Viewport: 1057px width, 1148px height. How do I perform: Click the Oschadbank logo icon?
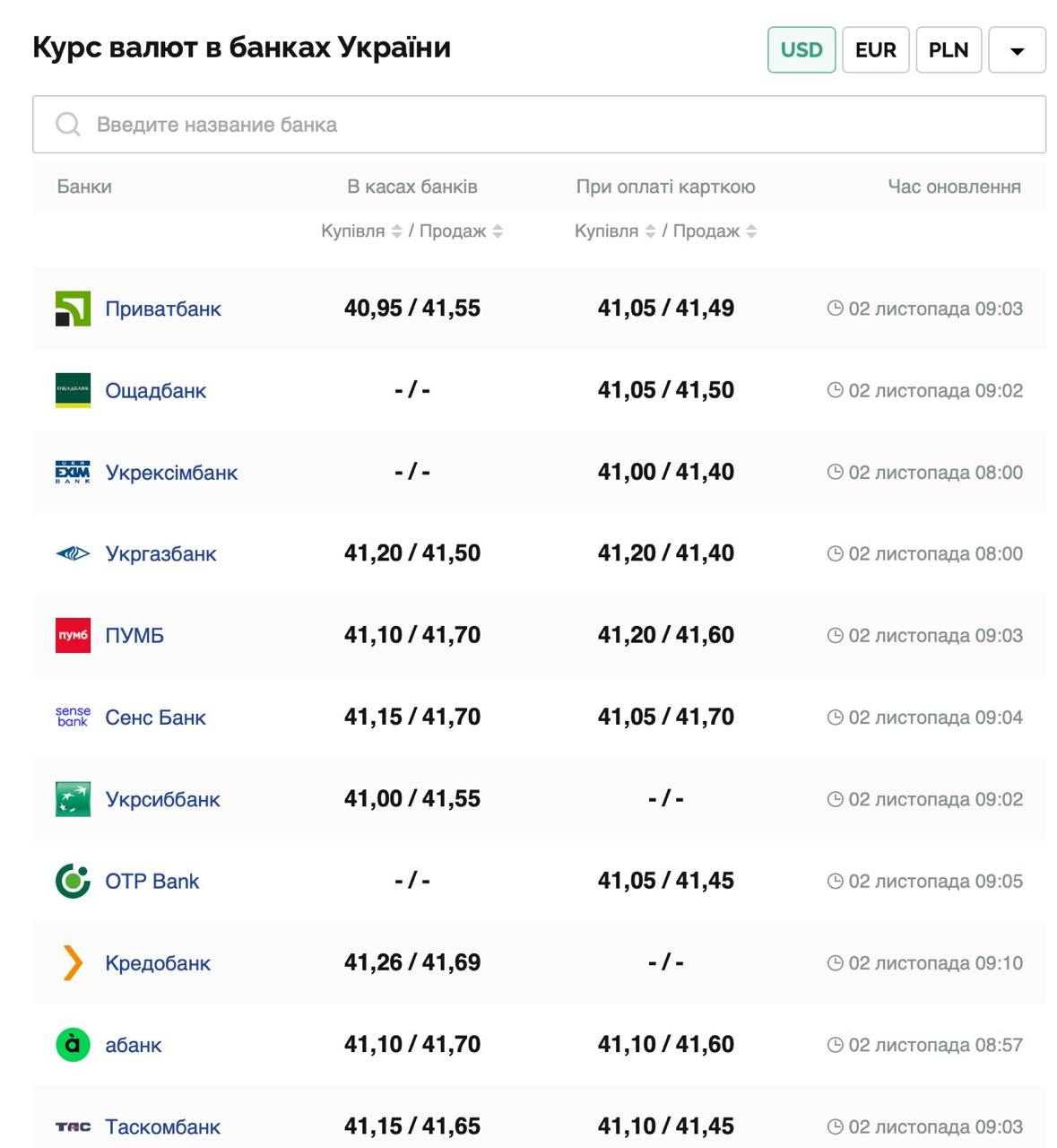pos(73,390)
